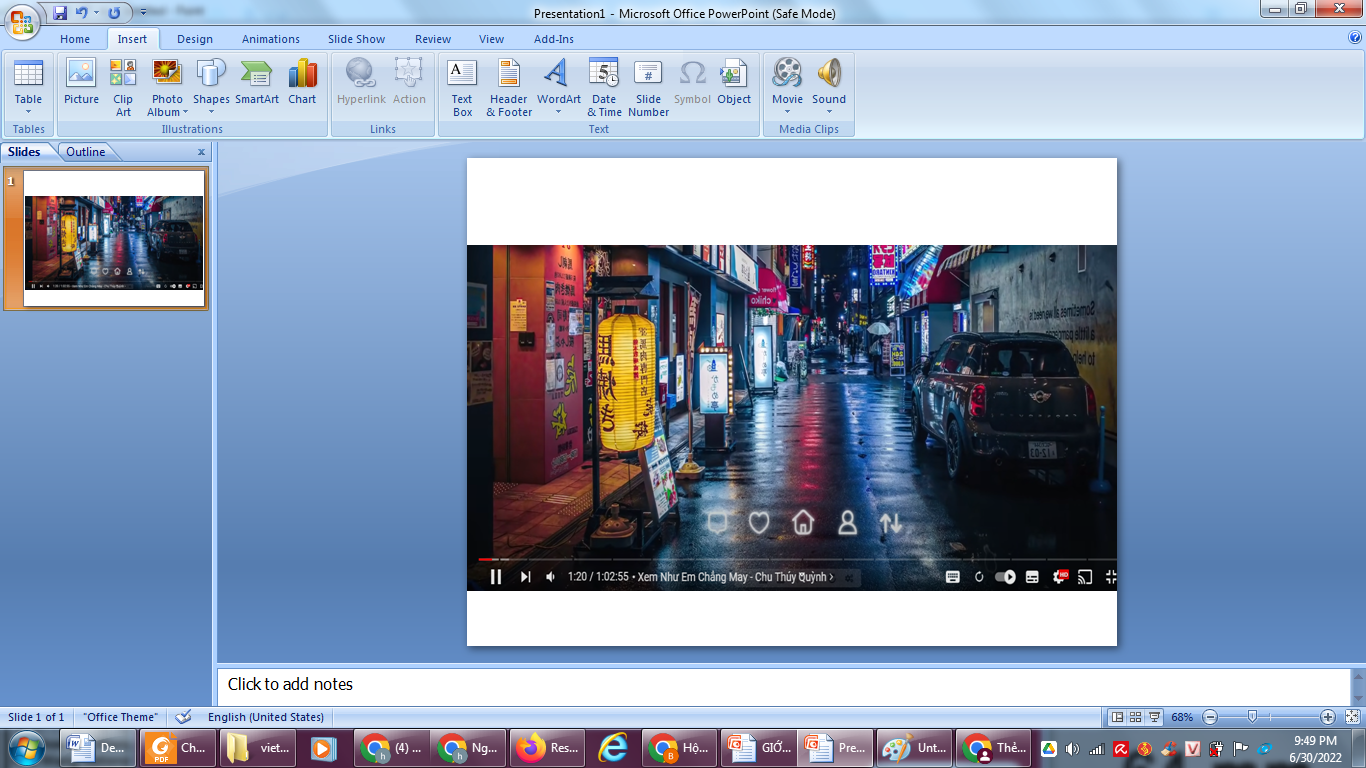Open the Windows Start menu
Image resolution: width=1366 pixels, height=768 pixels.
point(26,747)
